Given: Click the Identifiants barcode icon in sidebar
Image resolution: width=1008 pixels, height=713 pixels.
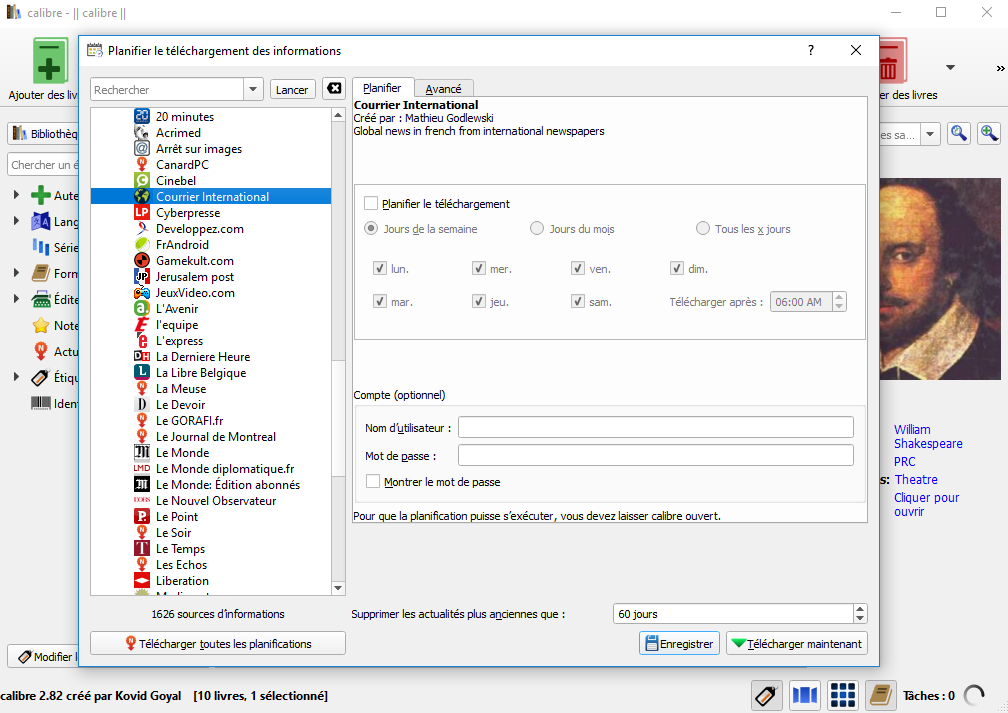Looking at the screenshot, I should pyautogui.click(x=39, y=402).
